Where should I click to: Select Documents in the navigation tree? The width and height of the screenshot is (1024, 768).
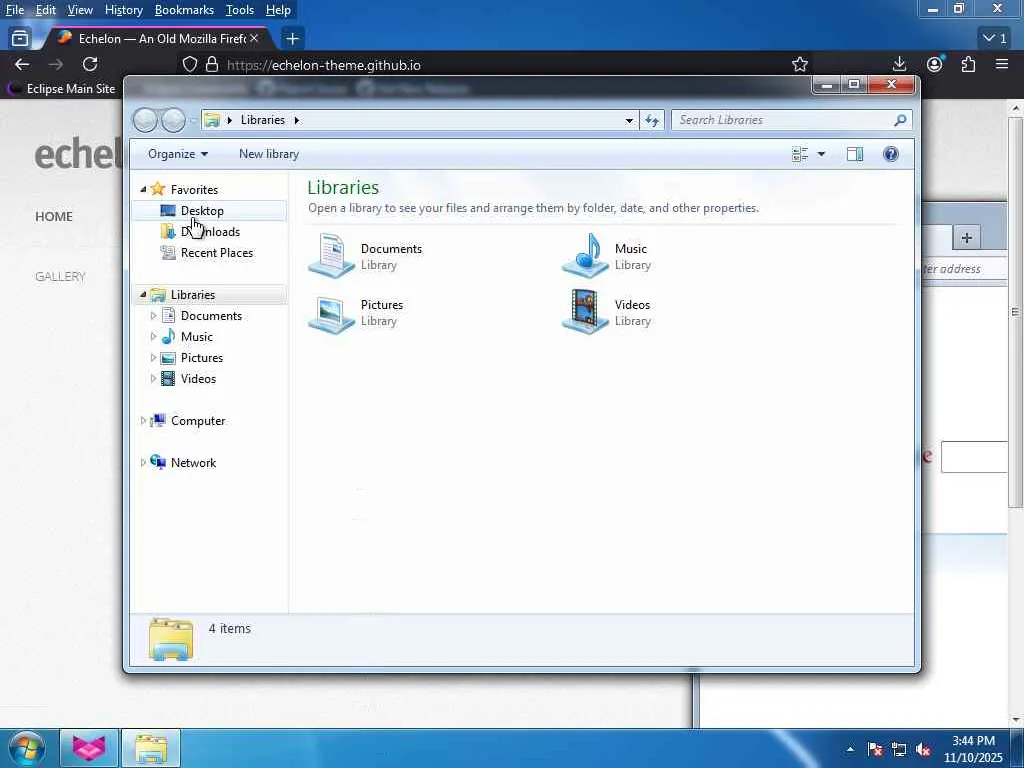click(211, 316)
